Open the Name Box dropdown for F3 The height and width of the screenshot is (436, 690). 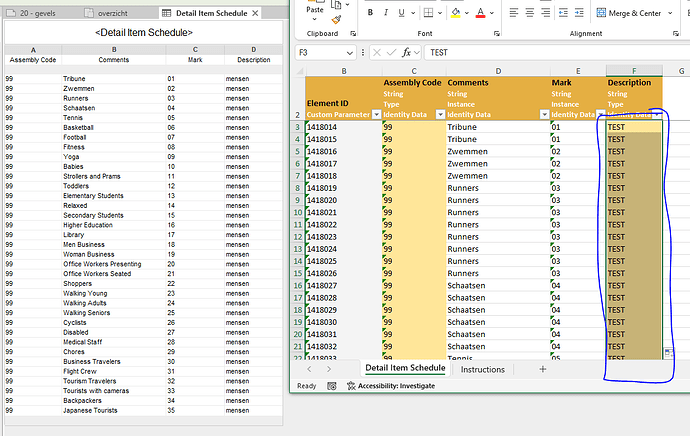tap(351, 52)
